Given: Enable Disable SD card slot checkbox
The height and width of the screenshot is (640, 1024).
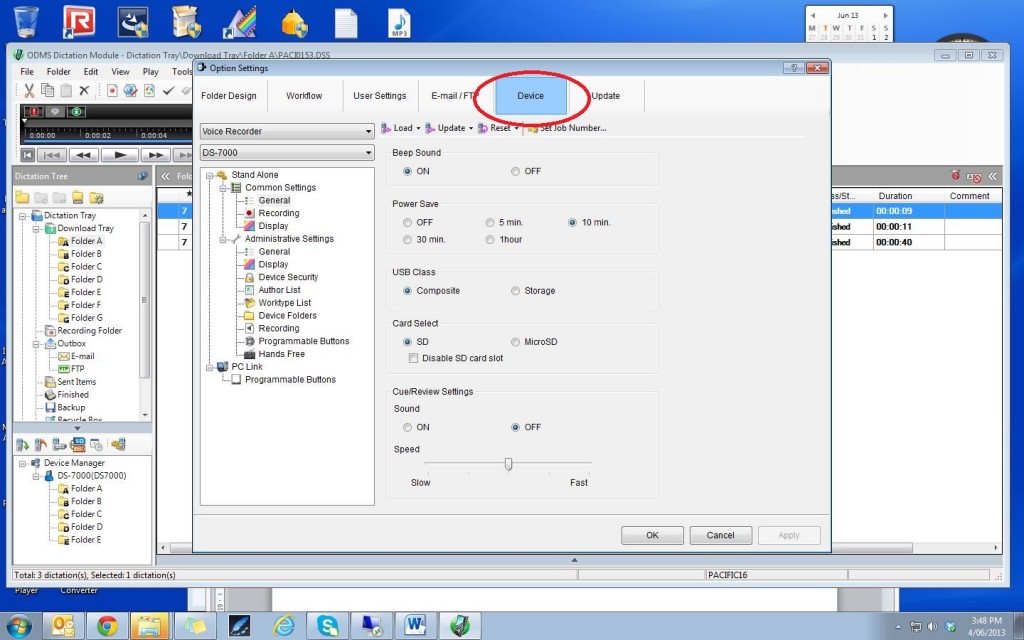Looking at the screenshot, I should coord(413,358).
